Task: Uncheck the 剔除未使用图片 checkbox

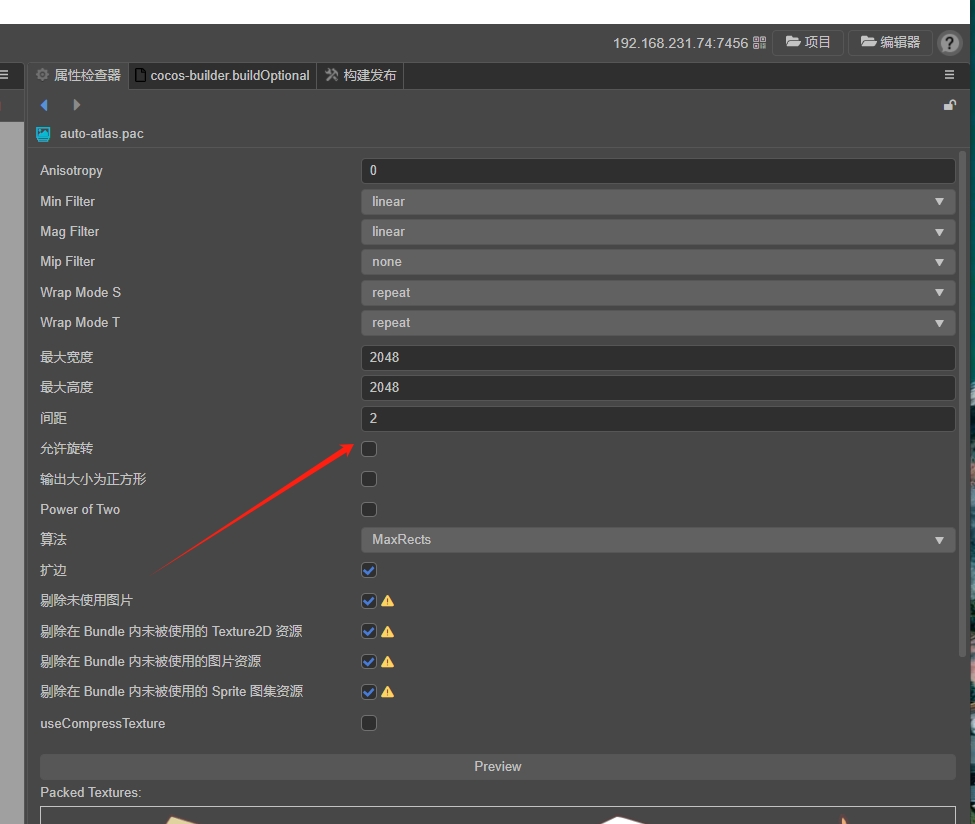Action: coord(369,601)
